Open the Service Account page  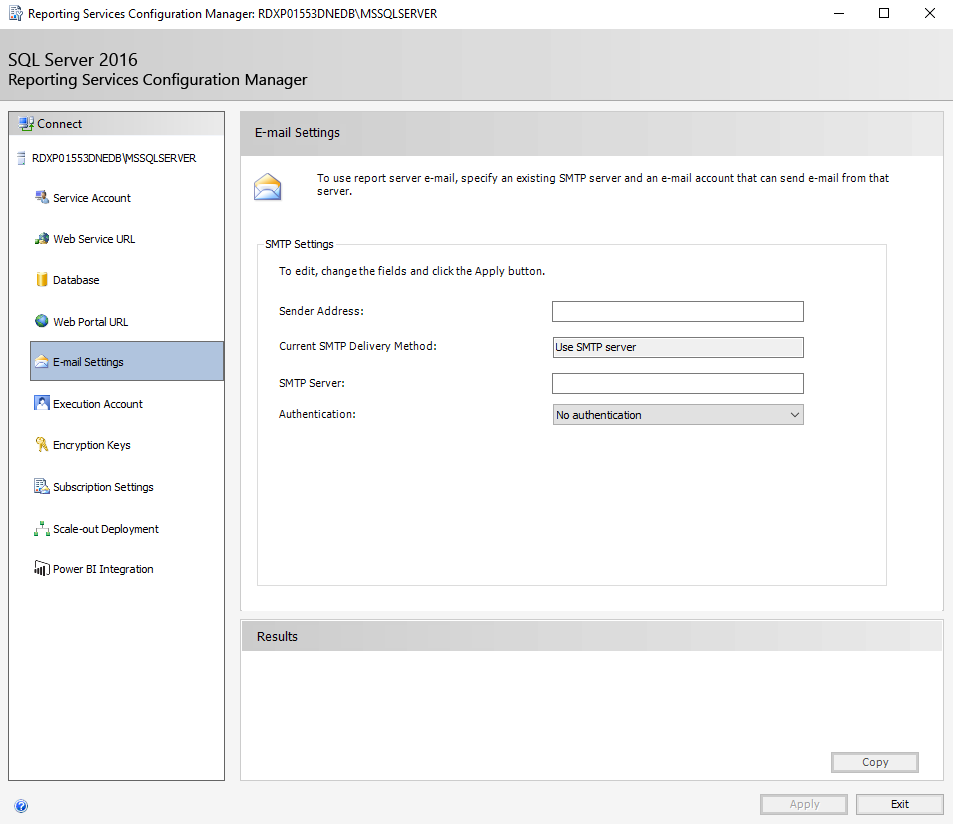click(x=92, y=198)
